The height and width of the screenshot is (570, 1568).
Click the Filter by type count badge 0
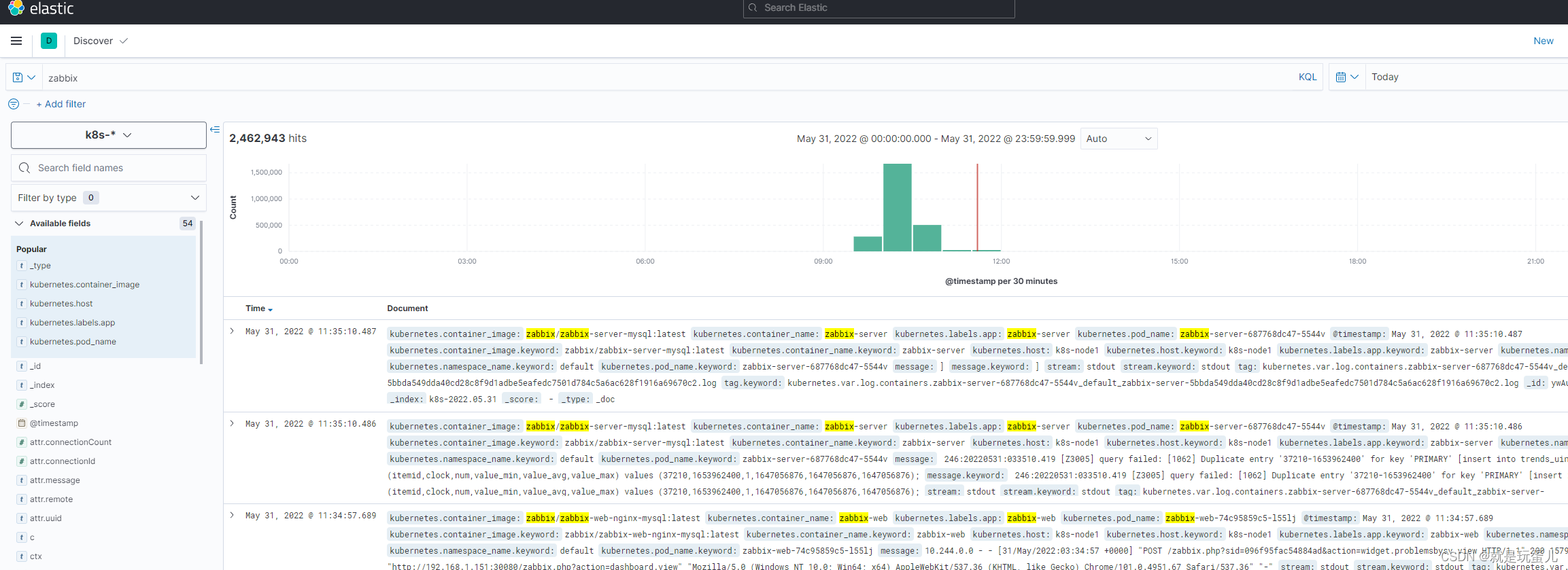[x=91, y=198]
